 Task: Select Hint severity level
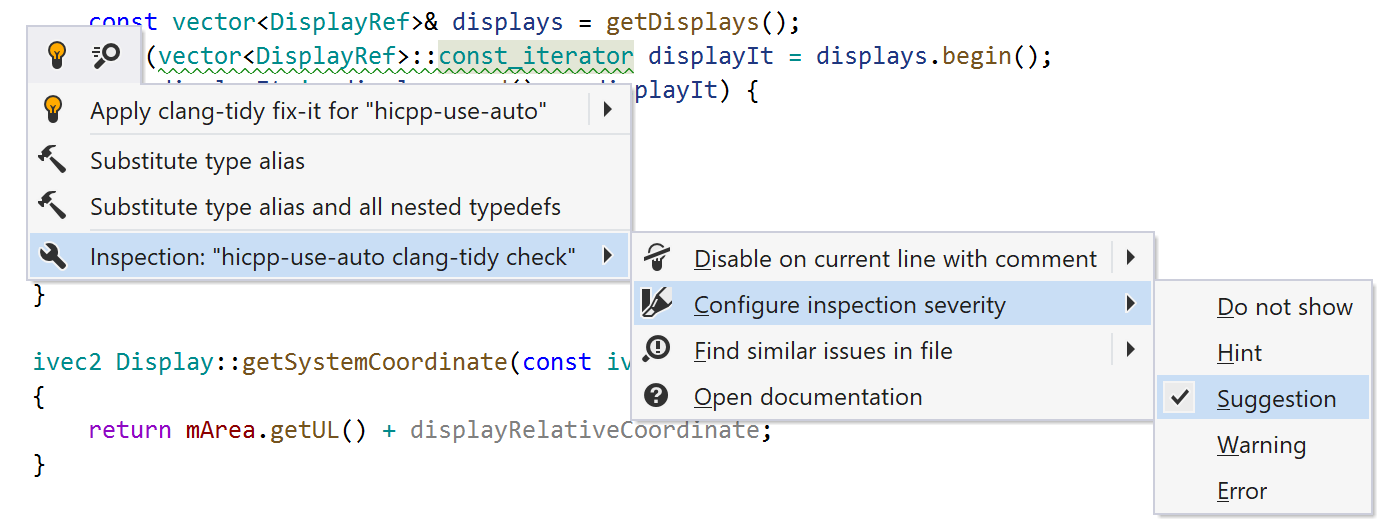1239,353
